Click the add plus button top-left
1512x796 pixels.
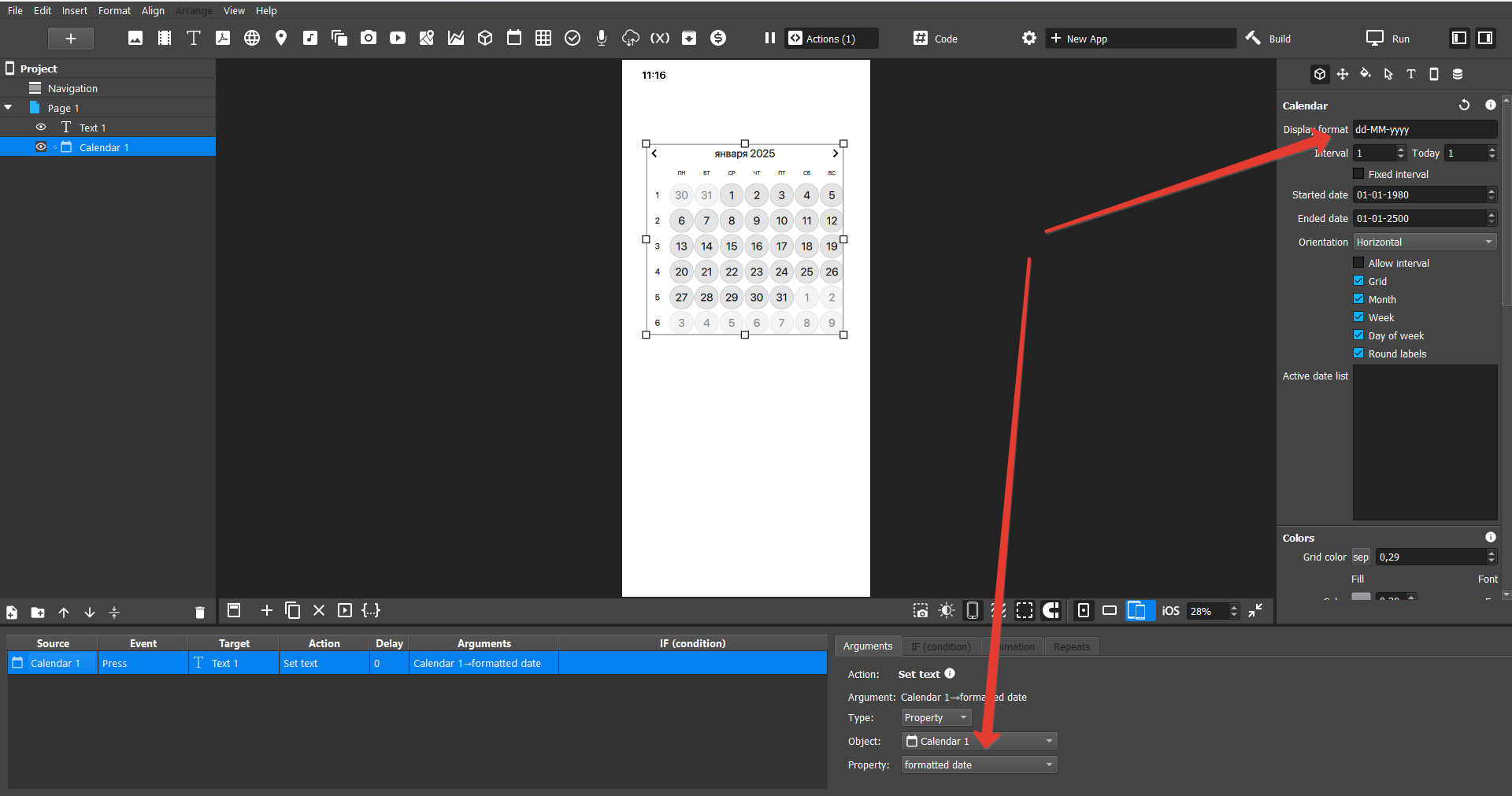(70, 38)
